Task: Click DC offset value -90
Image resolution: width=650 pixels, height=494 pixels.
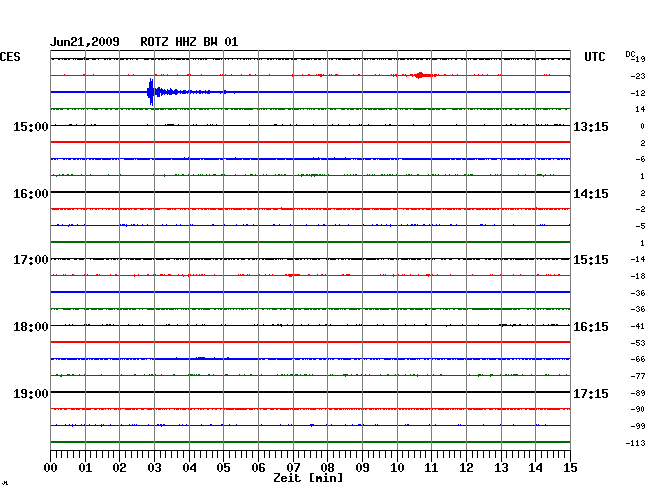Action: pos(638,409)
